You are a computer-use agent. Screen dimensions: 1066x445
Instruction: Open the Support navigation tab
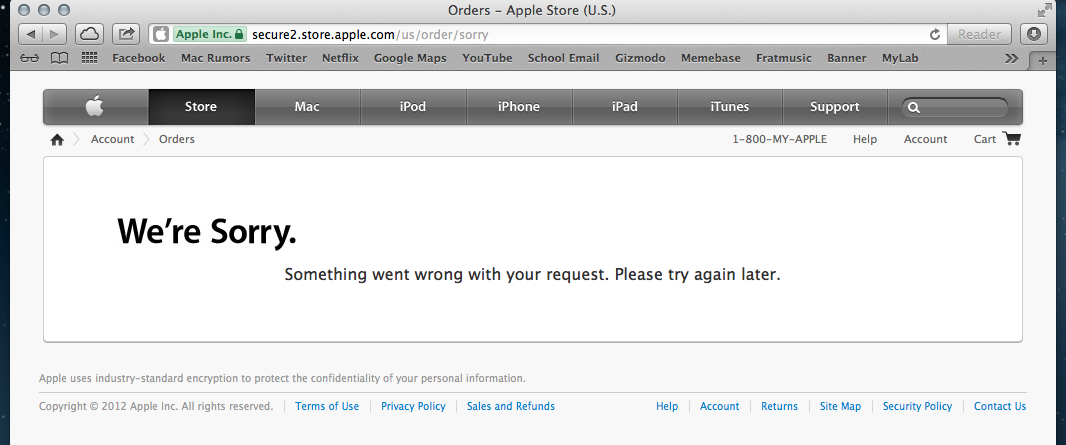[x=835, y=107]
